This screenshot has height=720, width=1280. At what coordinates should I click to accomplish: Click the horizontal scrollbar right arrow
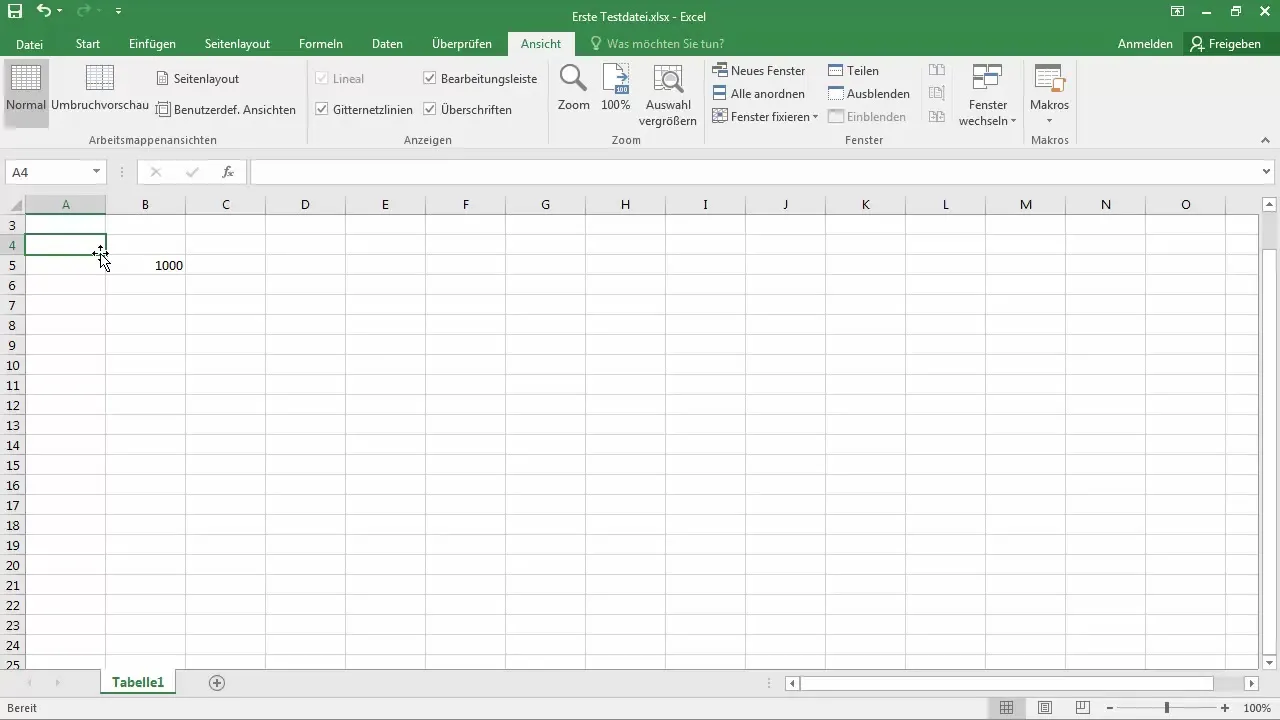pos(1251,683)
